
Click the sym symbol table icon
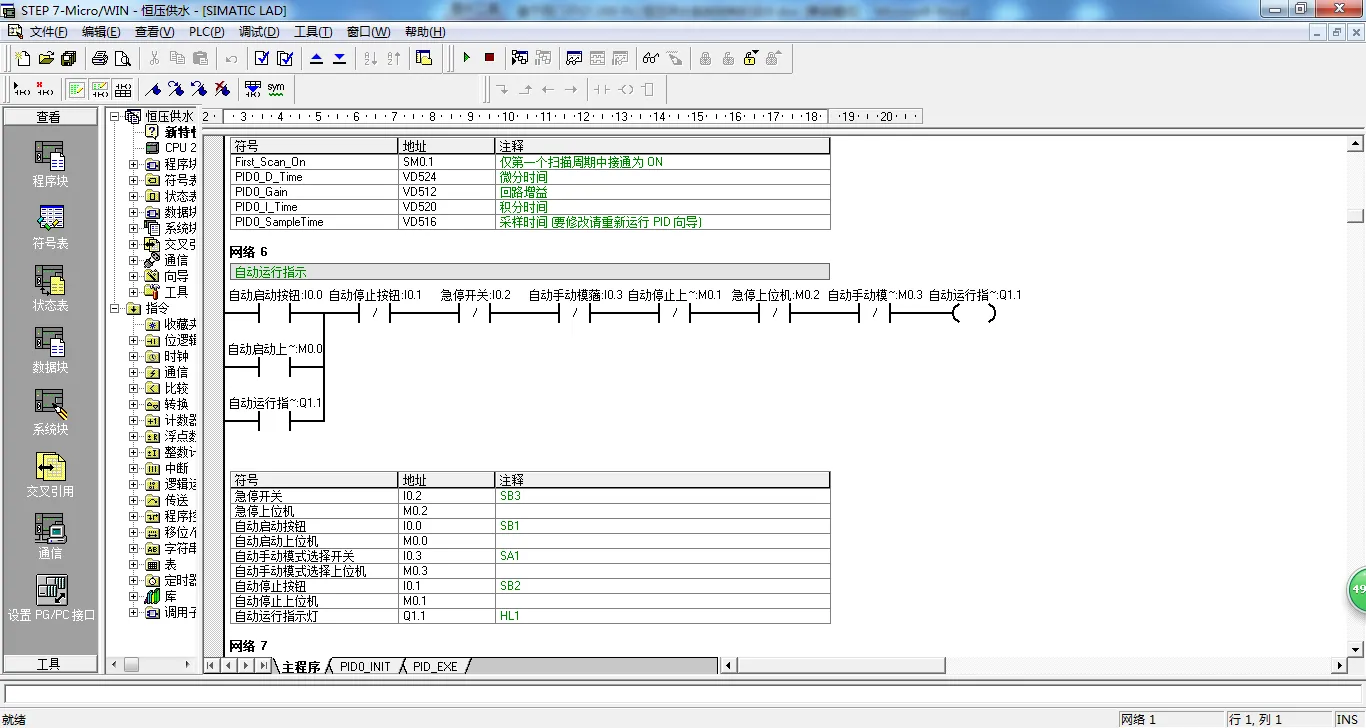[x=276, y=89]
